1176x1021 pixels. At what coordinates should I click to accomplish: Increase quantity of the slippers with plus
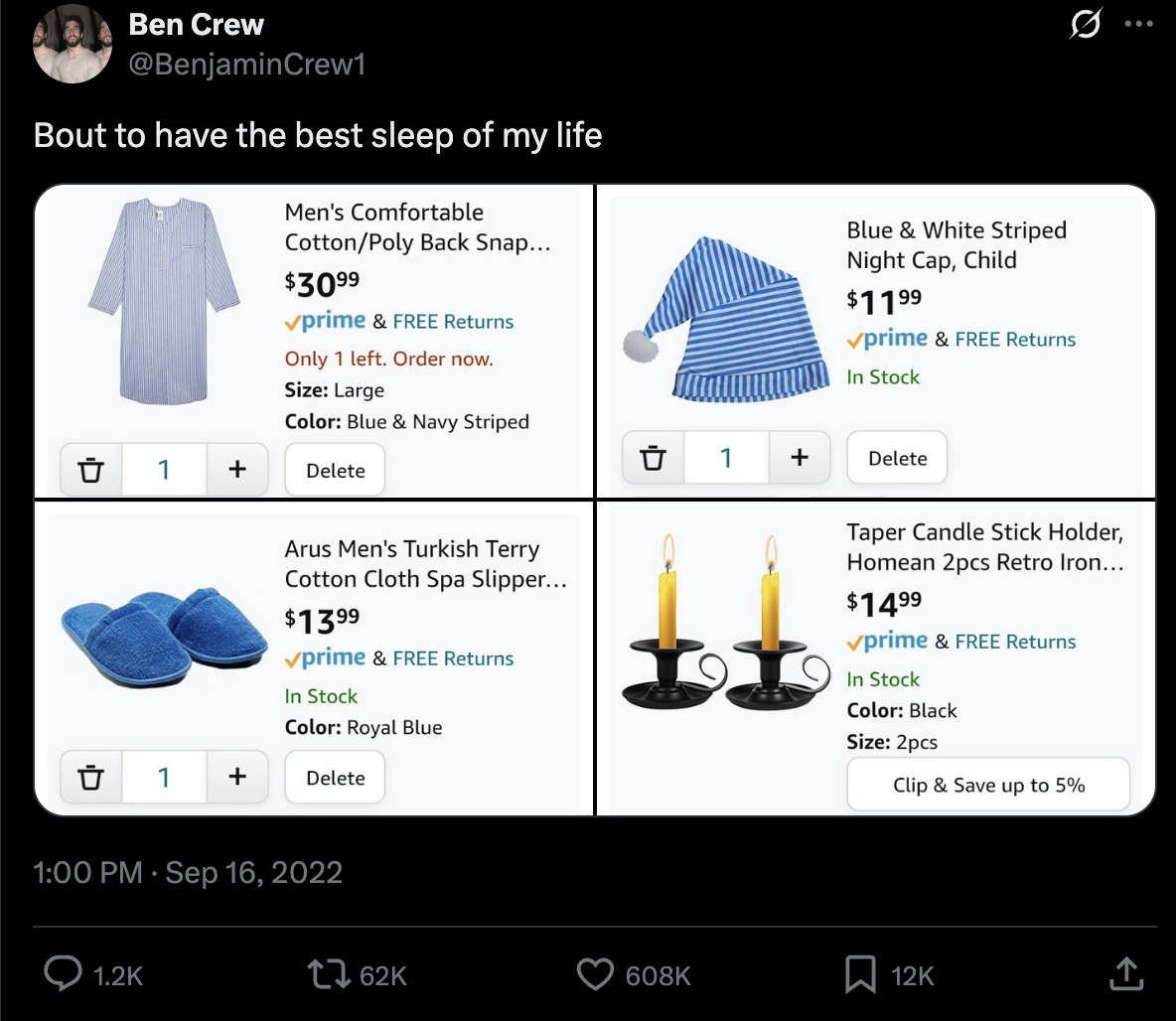(237, 777)
